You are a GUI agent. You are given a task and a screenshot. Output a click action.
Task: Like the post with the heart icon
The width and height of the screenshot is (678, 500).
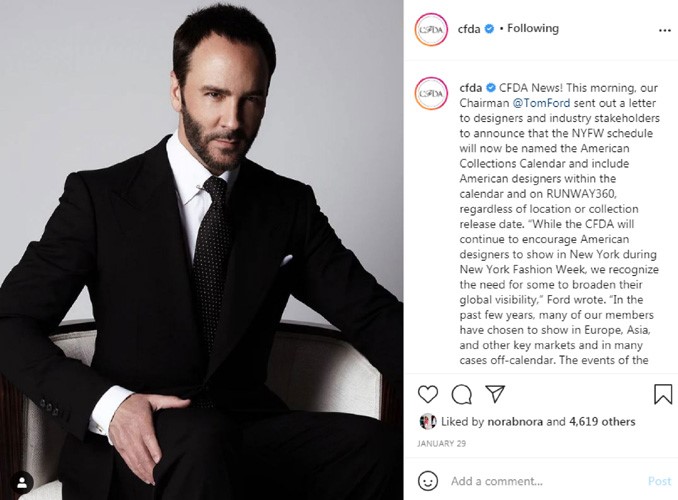[x=428, y=394]
